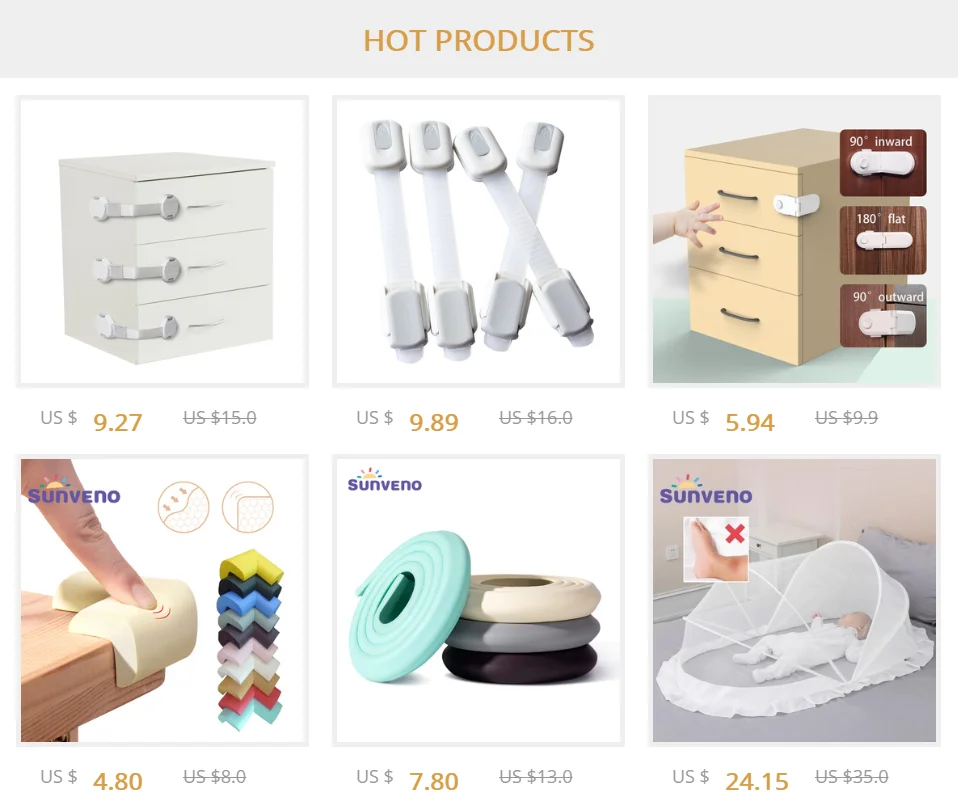This screenshot has height=793, width=958.
Task: Open the Sunveno edge guard roll product
Action: (478, 600)
